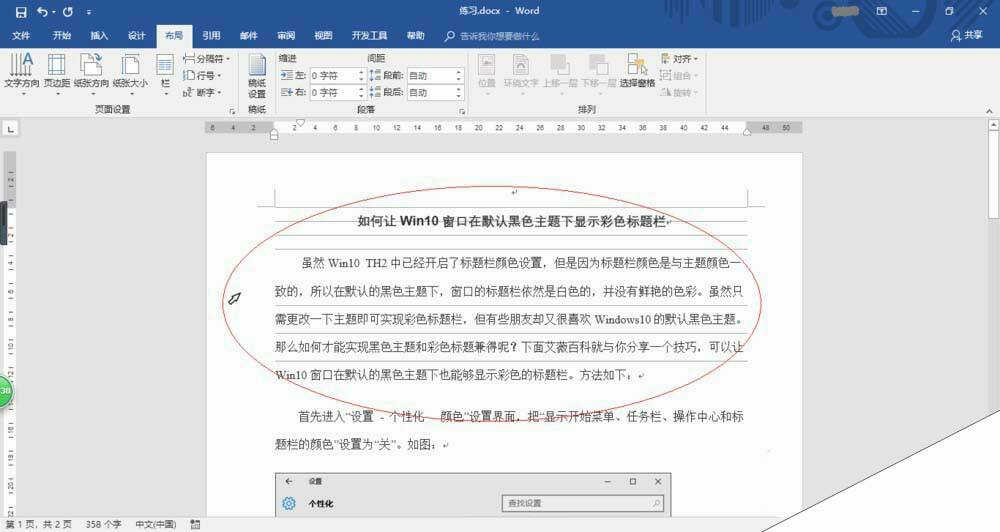Image resolution: width=1000 pixels, height=532 pixels.
Task: Click the 共享 (Share) button
Action: click(967, 36)
